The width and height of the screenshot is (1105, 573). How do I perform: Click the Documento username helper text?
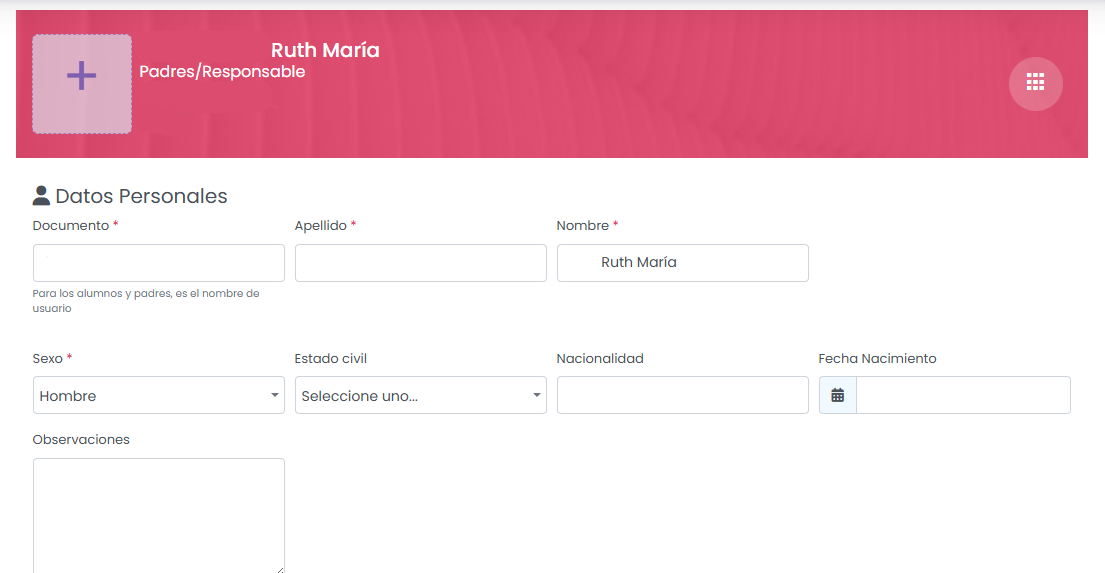pyautogui.click(x=146, y=301)
